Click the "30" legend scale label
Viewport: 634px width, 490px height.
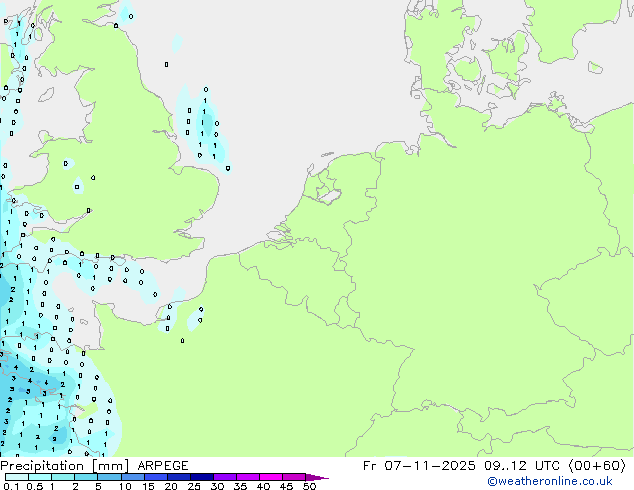(217, 486)
